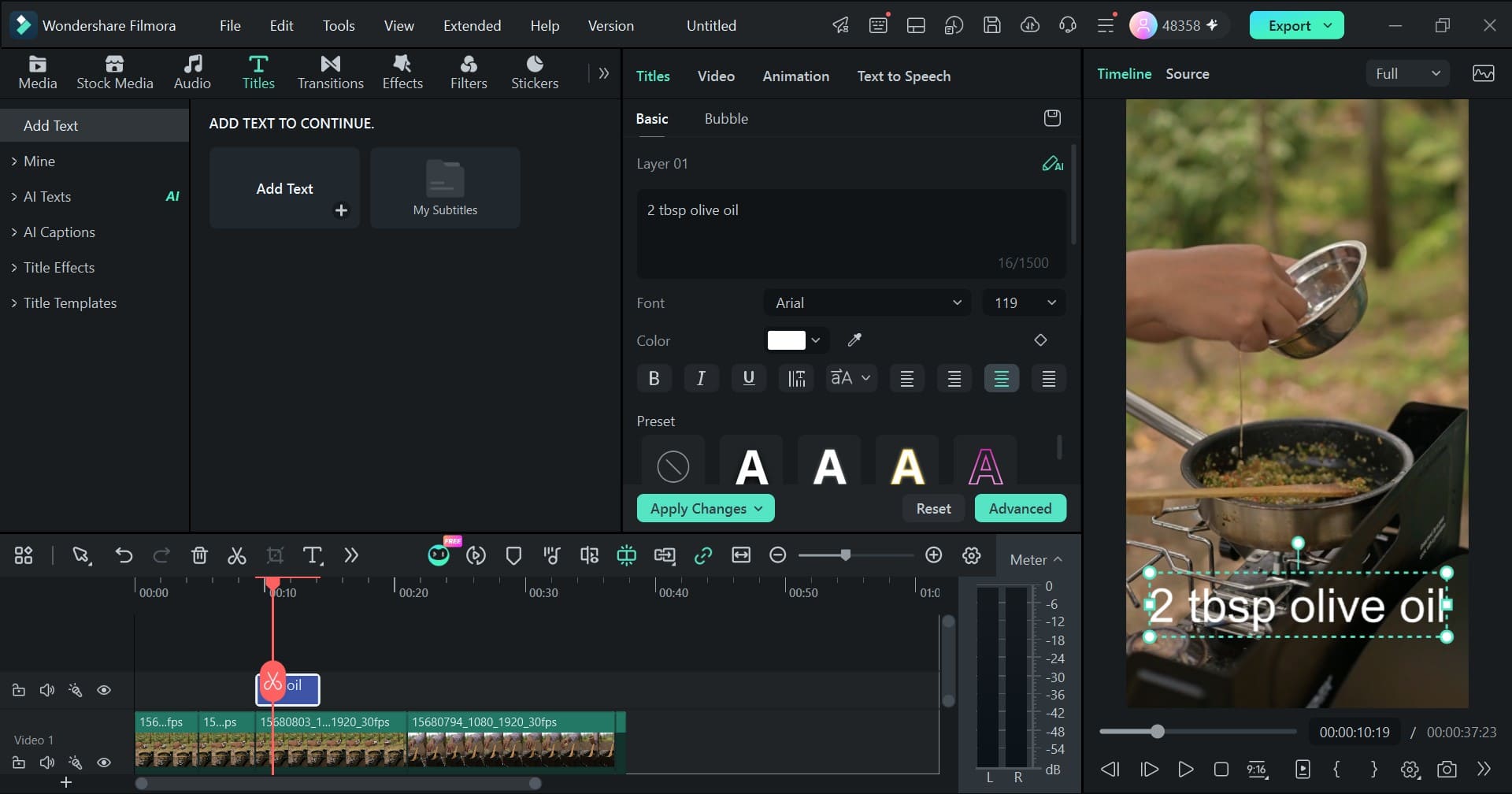Toggle underline text formatting
This screenshot has width=1512, height=794.
(749, 378)
